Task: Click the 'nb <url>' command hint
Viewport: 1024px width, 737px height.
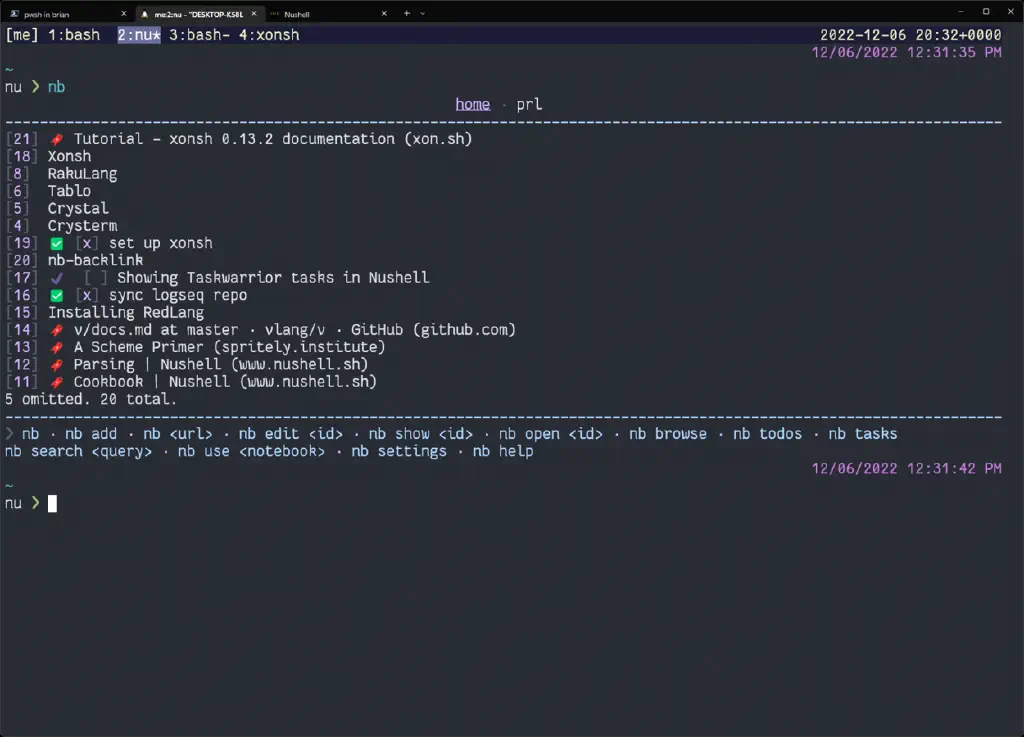Action: click(x=178, y=434)
